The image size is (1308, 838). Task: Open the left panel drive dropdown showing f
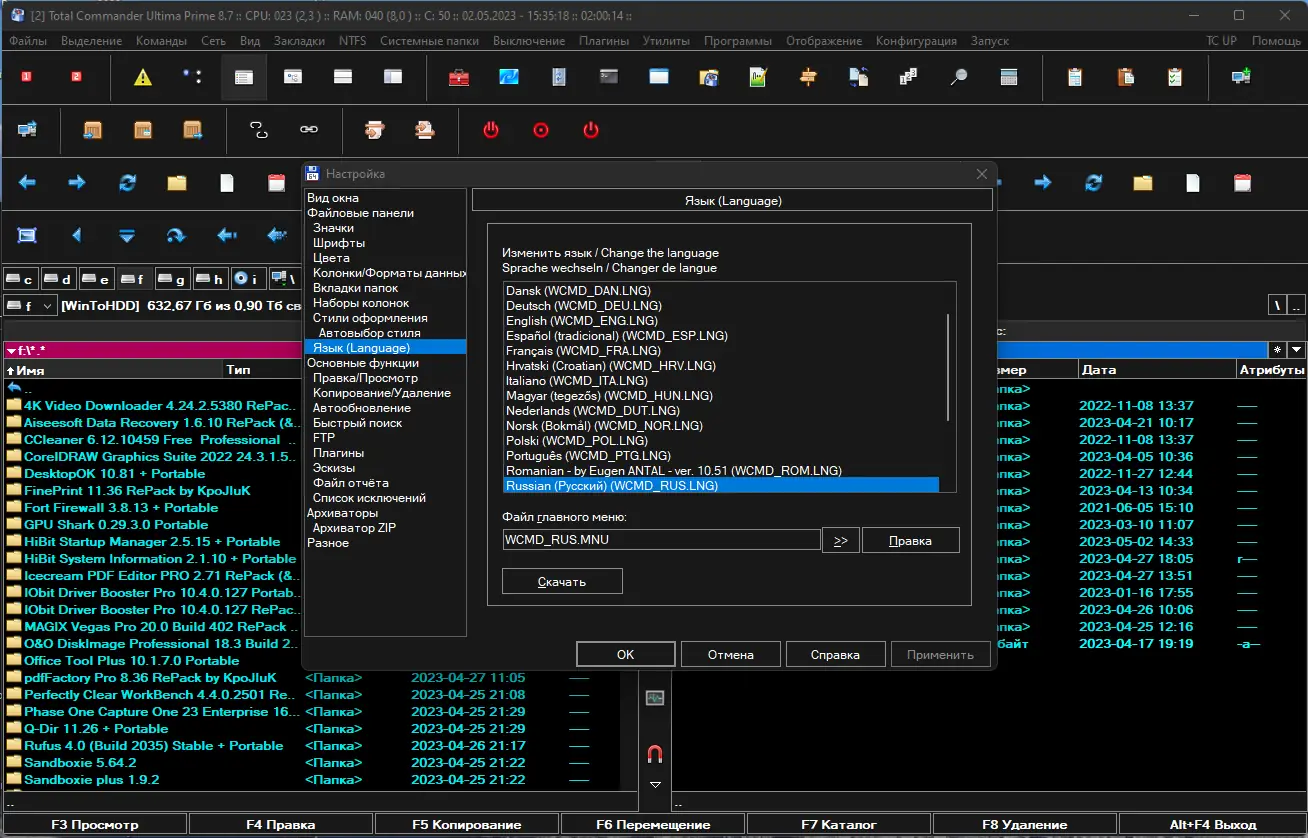(x=30, y=306)
